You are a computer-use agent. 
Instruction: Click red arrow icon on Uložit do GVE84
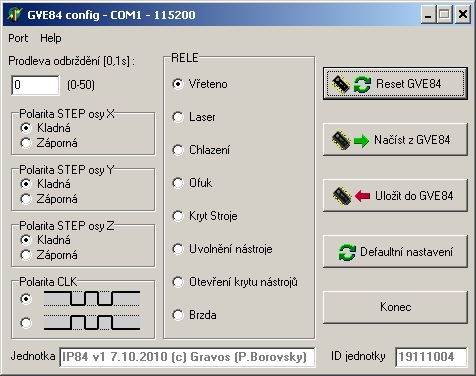[x=363, y=196]
